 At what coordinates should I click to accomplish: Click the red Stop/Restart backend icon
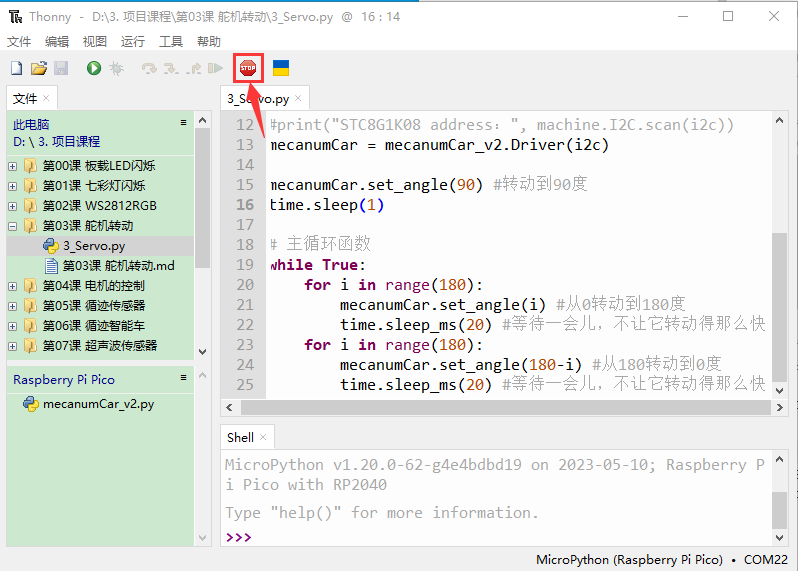coord(248,68)
